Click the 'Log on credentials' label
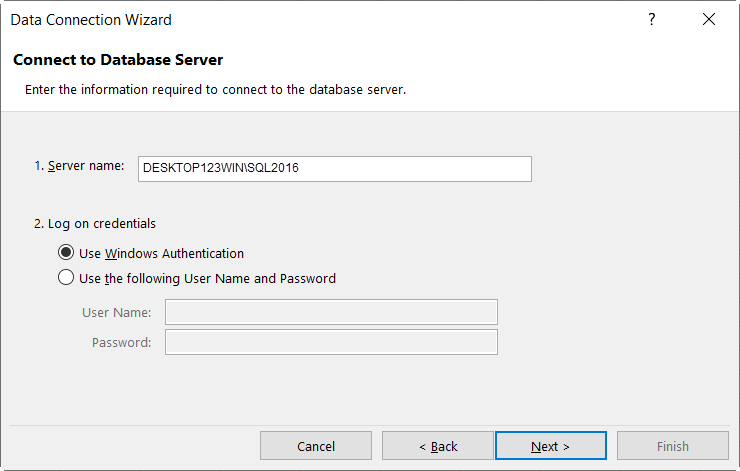Screen dimensions: 740x471 coord(95,224)
